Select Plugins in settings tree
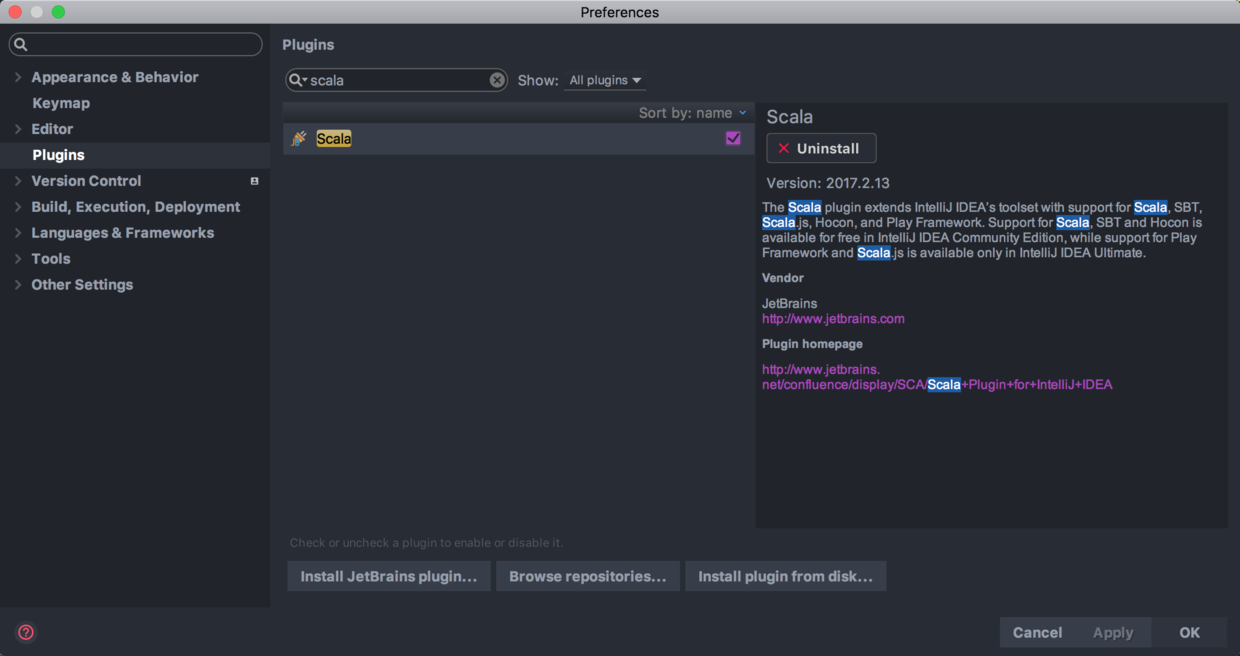 [58, 155]
